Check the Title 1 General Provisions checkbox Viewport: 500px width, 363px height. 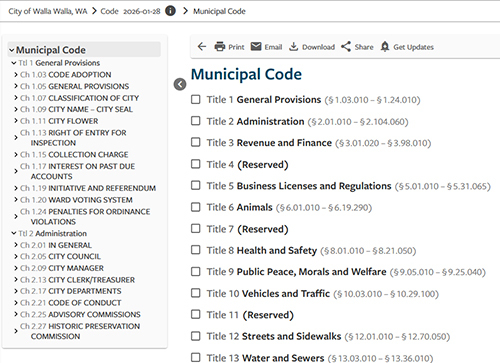point(196,99)
